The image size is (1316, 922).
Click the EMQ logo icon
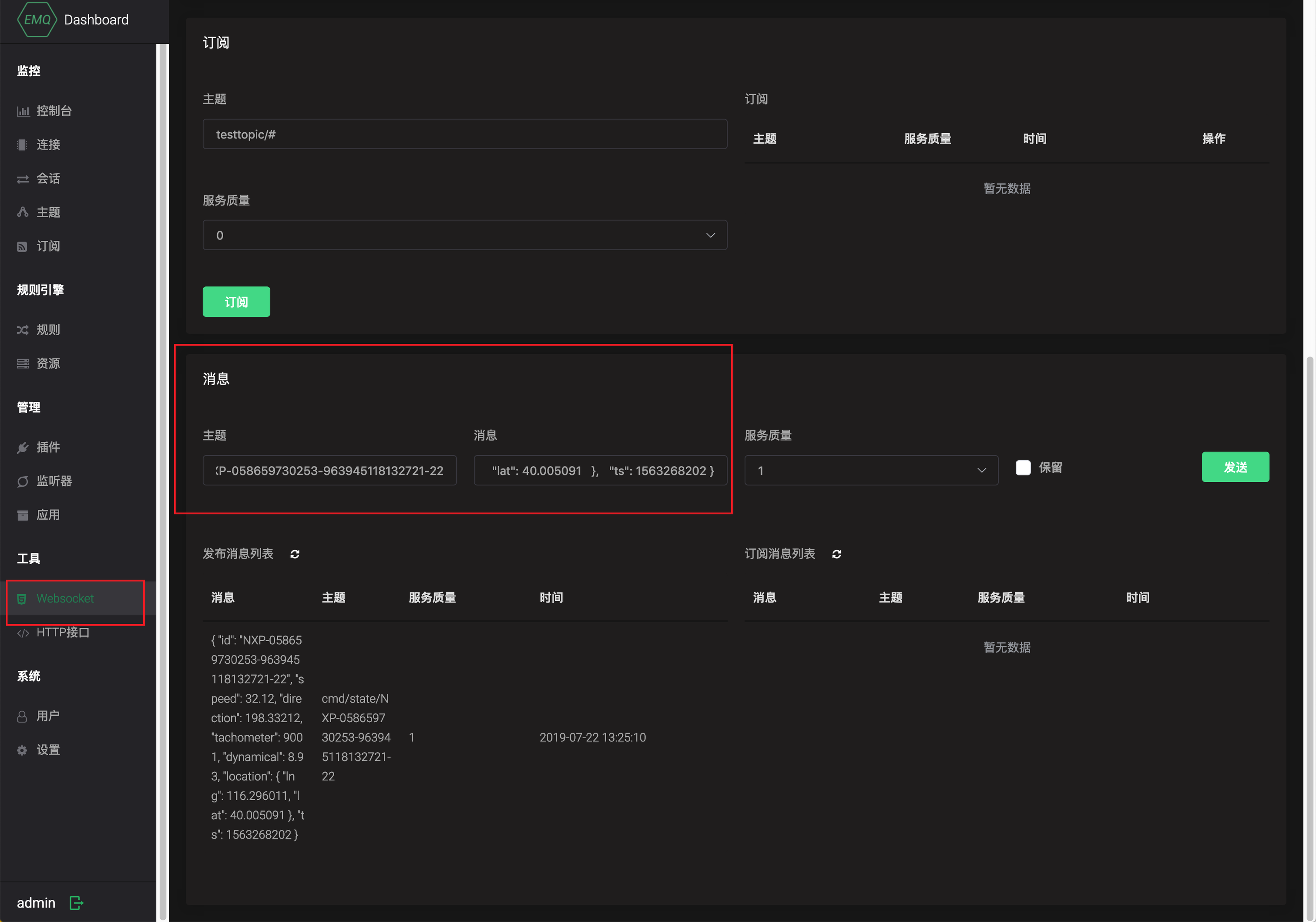tap(37, 20)
